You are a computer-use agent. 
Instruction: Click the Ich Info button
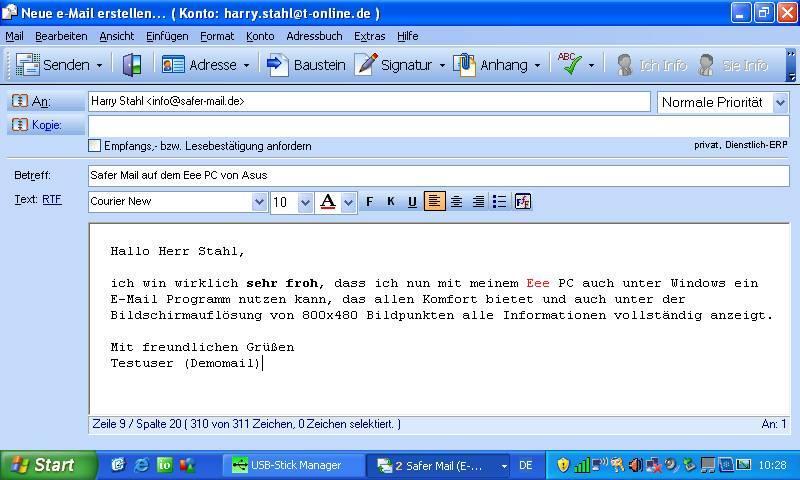(651, 65)
